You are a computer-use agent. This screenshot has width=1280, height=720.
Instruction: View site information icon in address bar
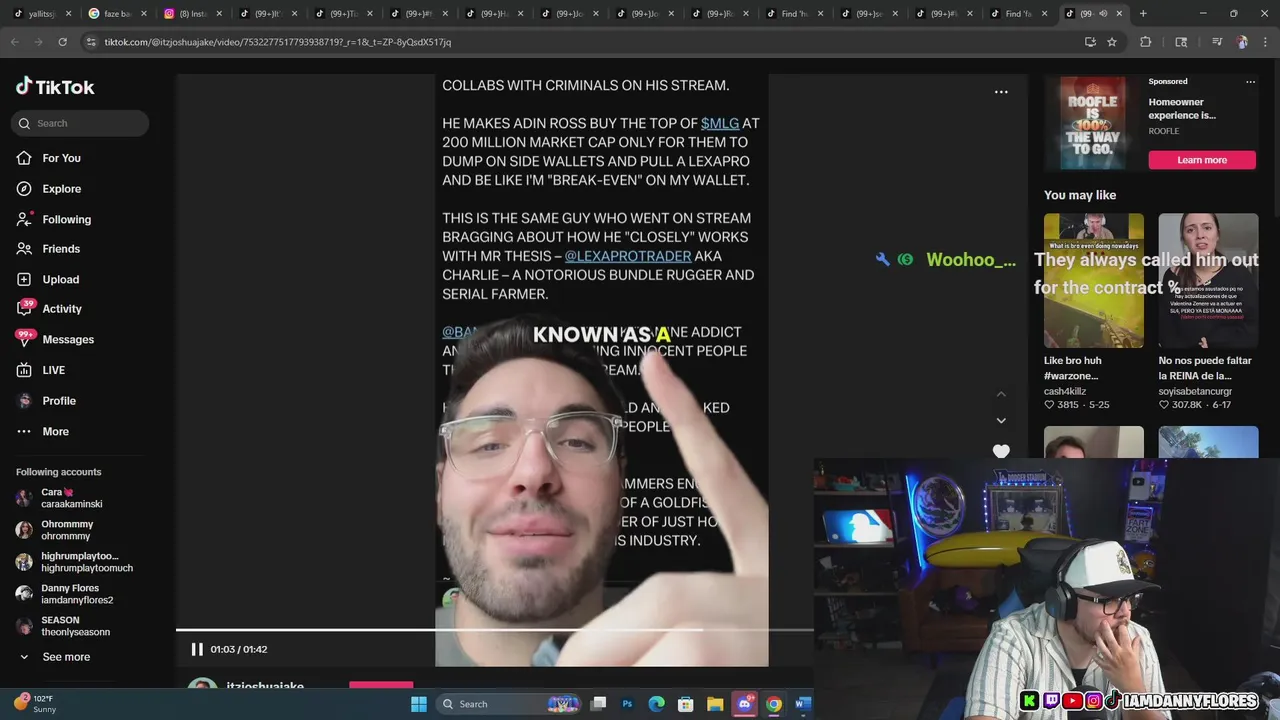tap(91, 42)
